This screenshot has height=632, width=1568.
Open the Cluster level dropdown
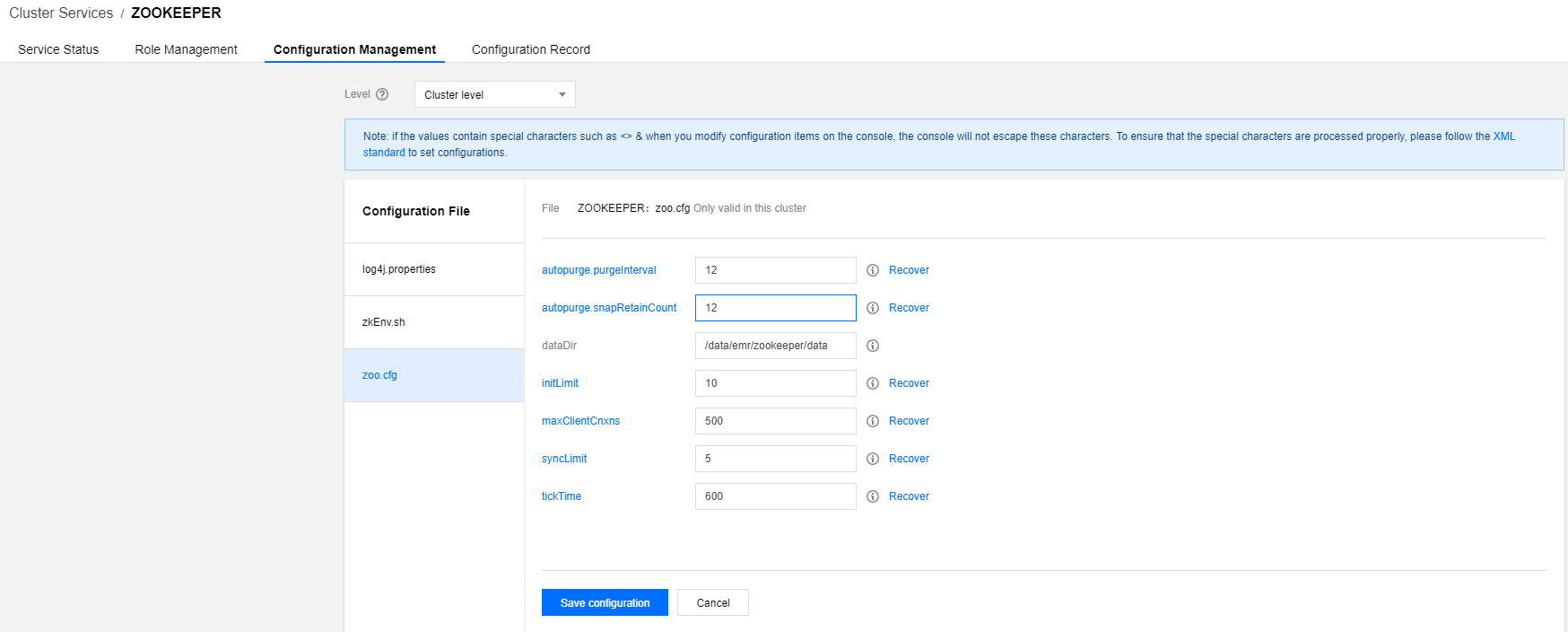click(x=495, y=94)
